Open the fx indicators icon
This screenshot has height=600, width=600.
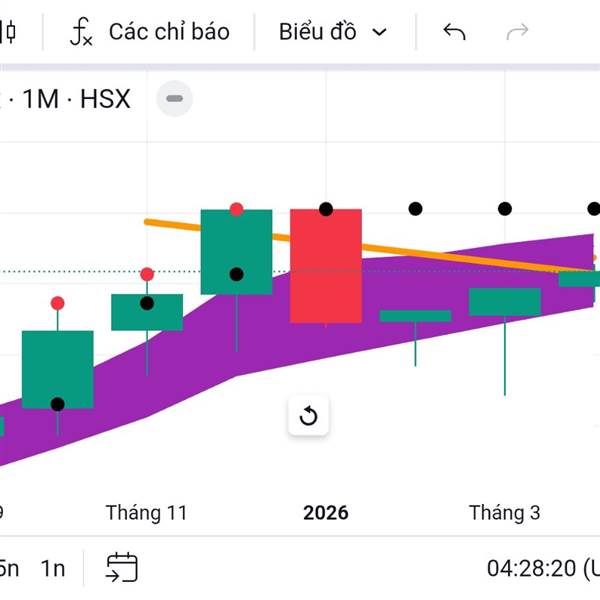pyautogui.click(x=81, y=32)
